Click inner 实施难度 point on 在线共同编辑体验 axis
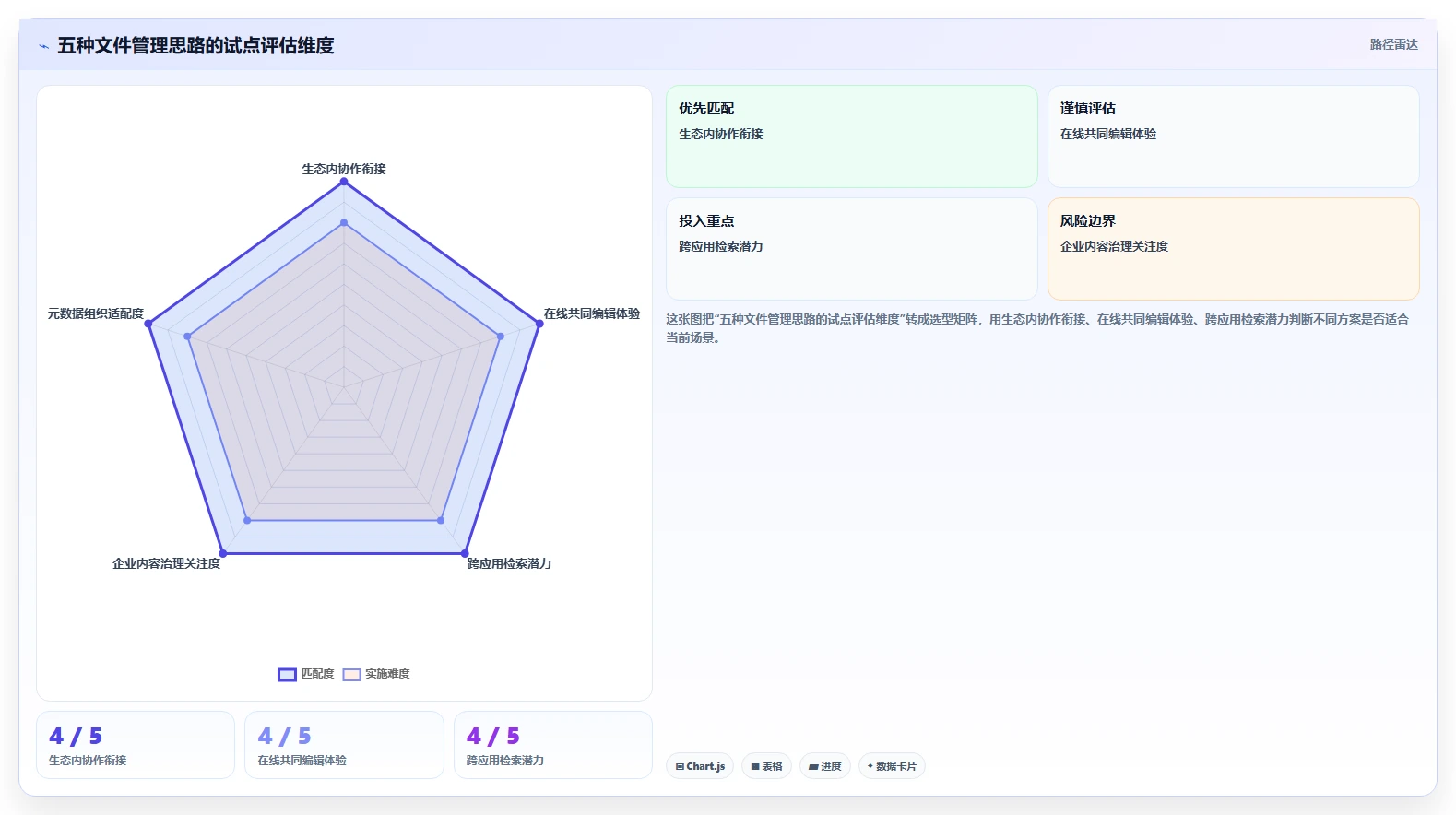Screen dimensions: 1456x815 coord(501,337)
